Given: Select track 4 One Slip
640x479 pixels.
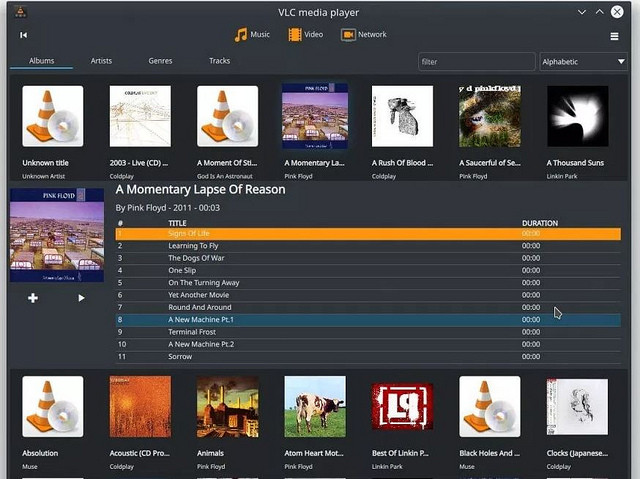Looking at the screenshot, I should point(368,271).
